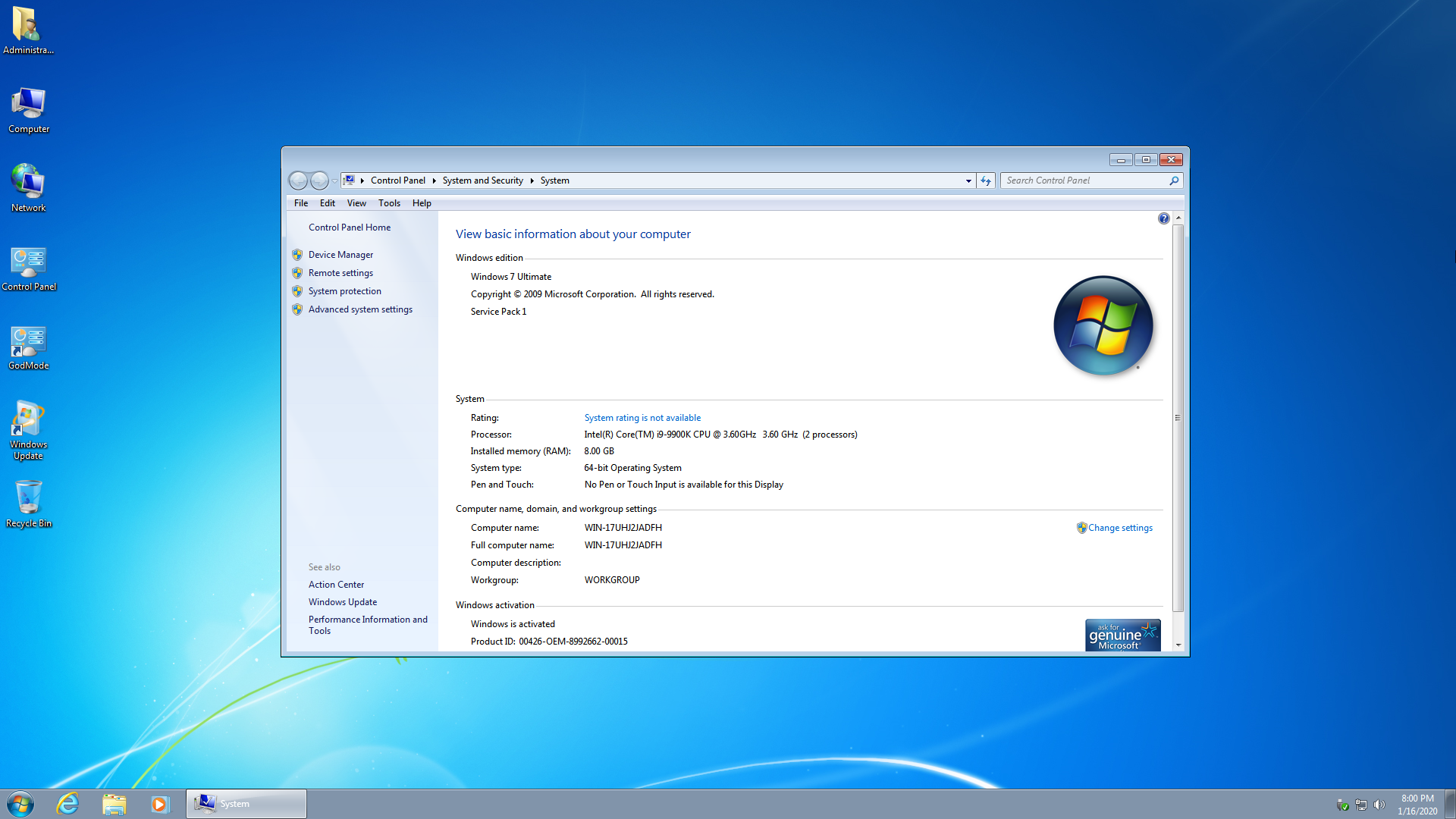Click the computer icon in address bar

(350, 180)
